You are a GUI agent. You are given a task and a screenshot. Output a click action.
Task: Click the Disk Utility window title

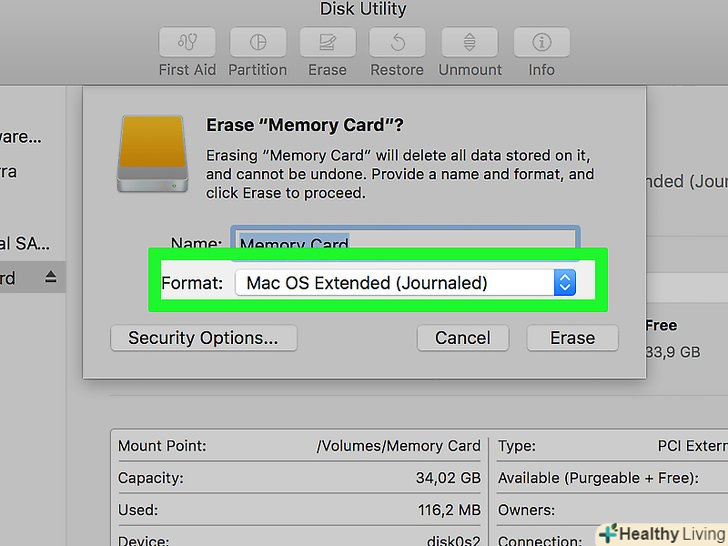pos(363,10)
